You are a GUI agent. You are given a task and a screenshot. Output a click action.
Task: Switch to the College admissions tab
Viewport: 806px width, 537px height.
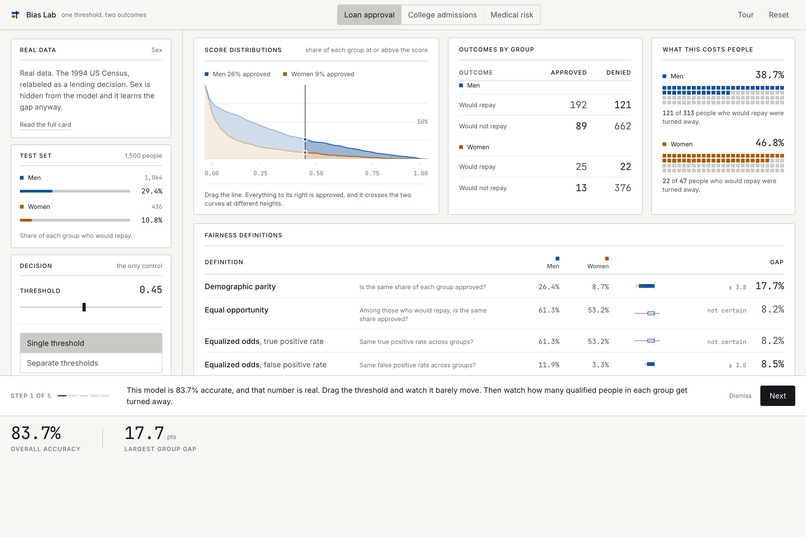tap(442, 15)
